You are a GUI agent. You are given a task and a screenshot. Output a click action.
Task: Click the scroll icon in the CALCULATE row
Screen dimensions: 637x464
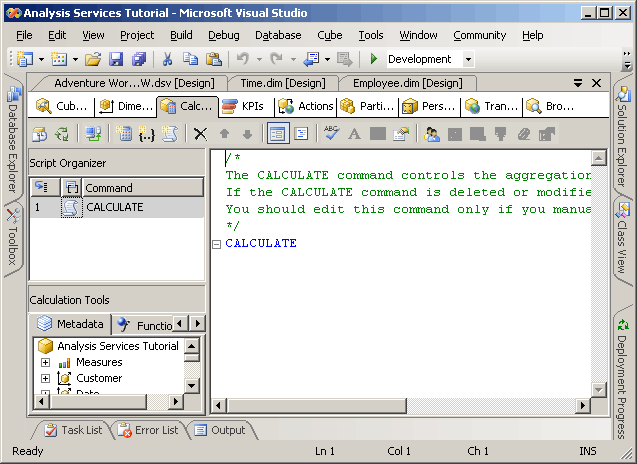click(71, 208)
